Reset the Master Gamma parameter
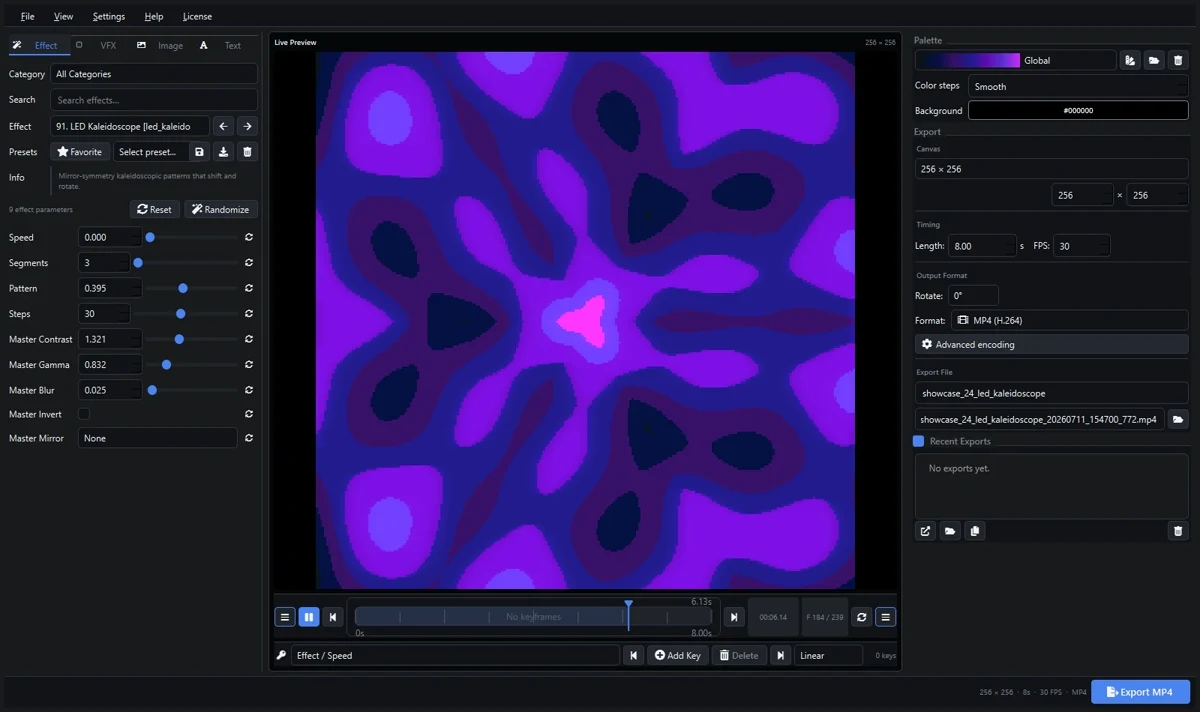Image resolution: width=1200 pixels, height=712 pixels. click(249, 365)
